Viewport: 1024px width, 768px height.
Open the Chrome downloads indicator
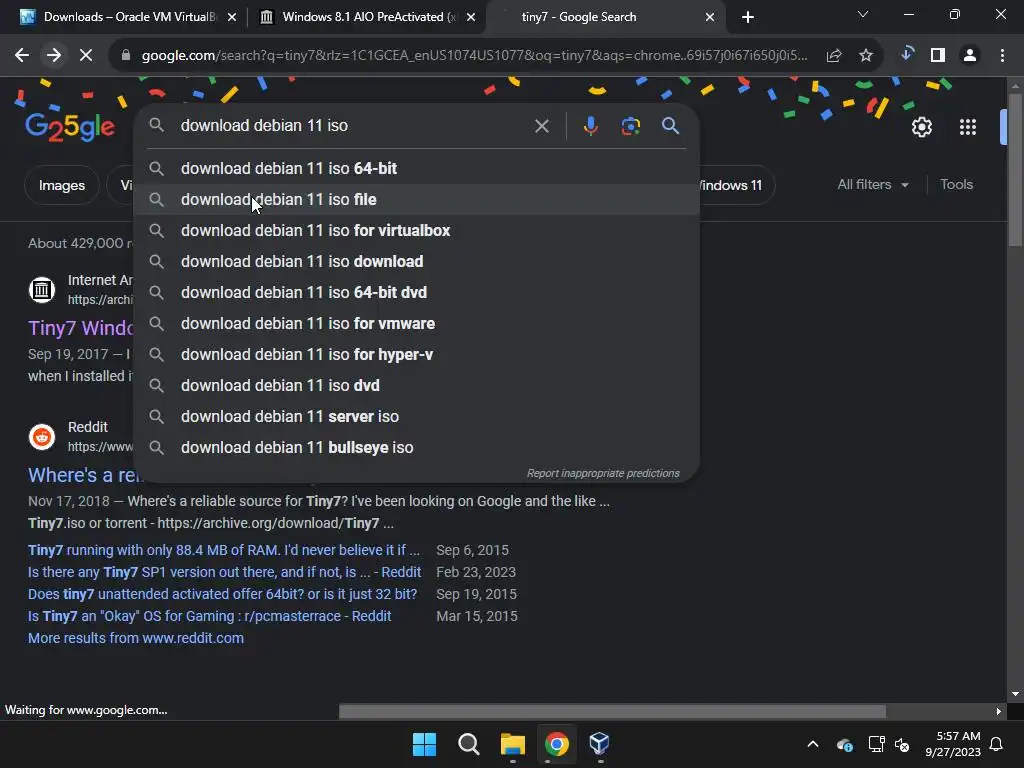[906, 55]
